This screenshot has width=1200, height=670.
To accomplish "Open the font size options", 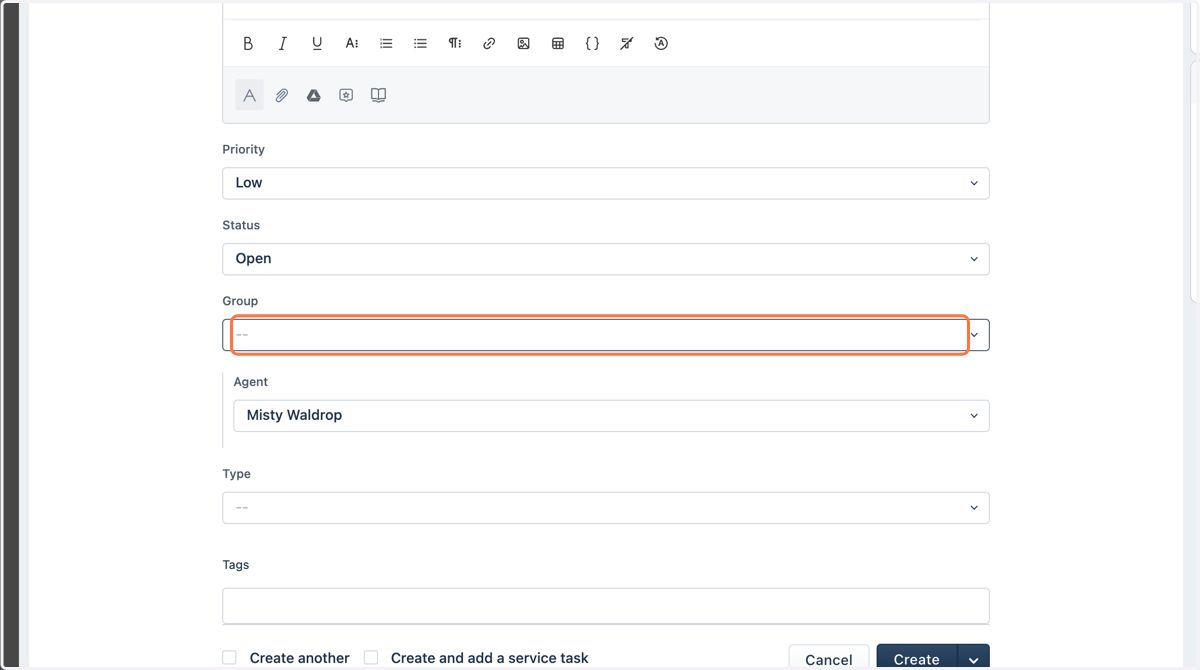I will tap(352, 44).
